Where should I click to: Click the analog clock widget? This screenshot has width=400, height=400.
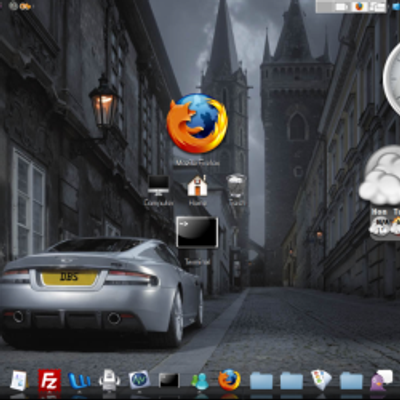pyautogui.click(x=391, y=78)
